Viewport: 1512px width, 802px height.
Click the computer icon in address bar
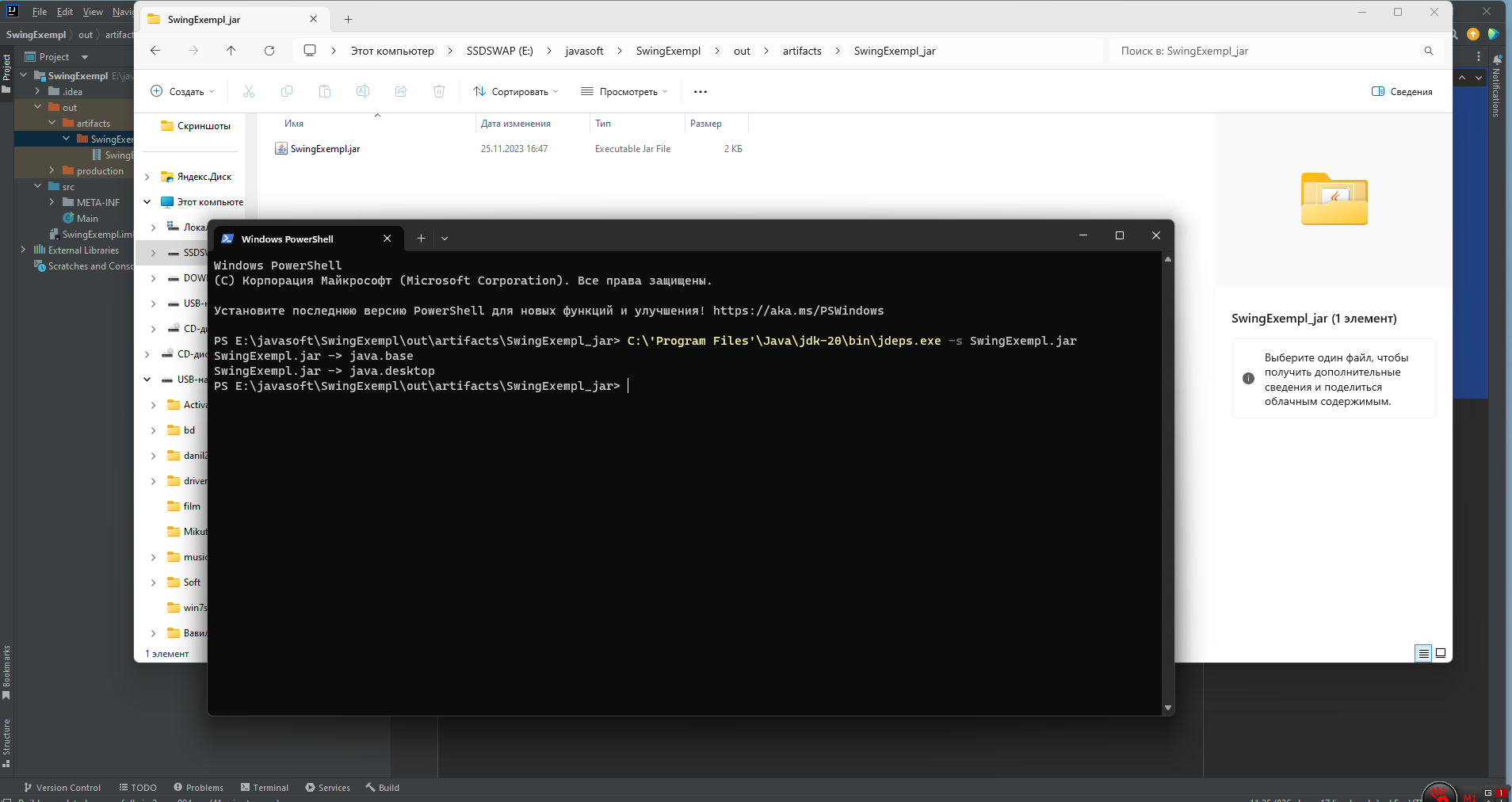(310, 51)
